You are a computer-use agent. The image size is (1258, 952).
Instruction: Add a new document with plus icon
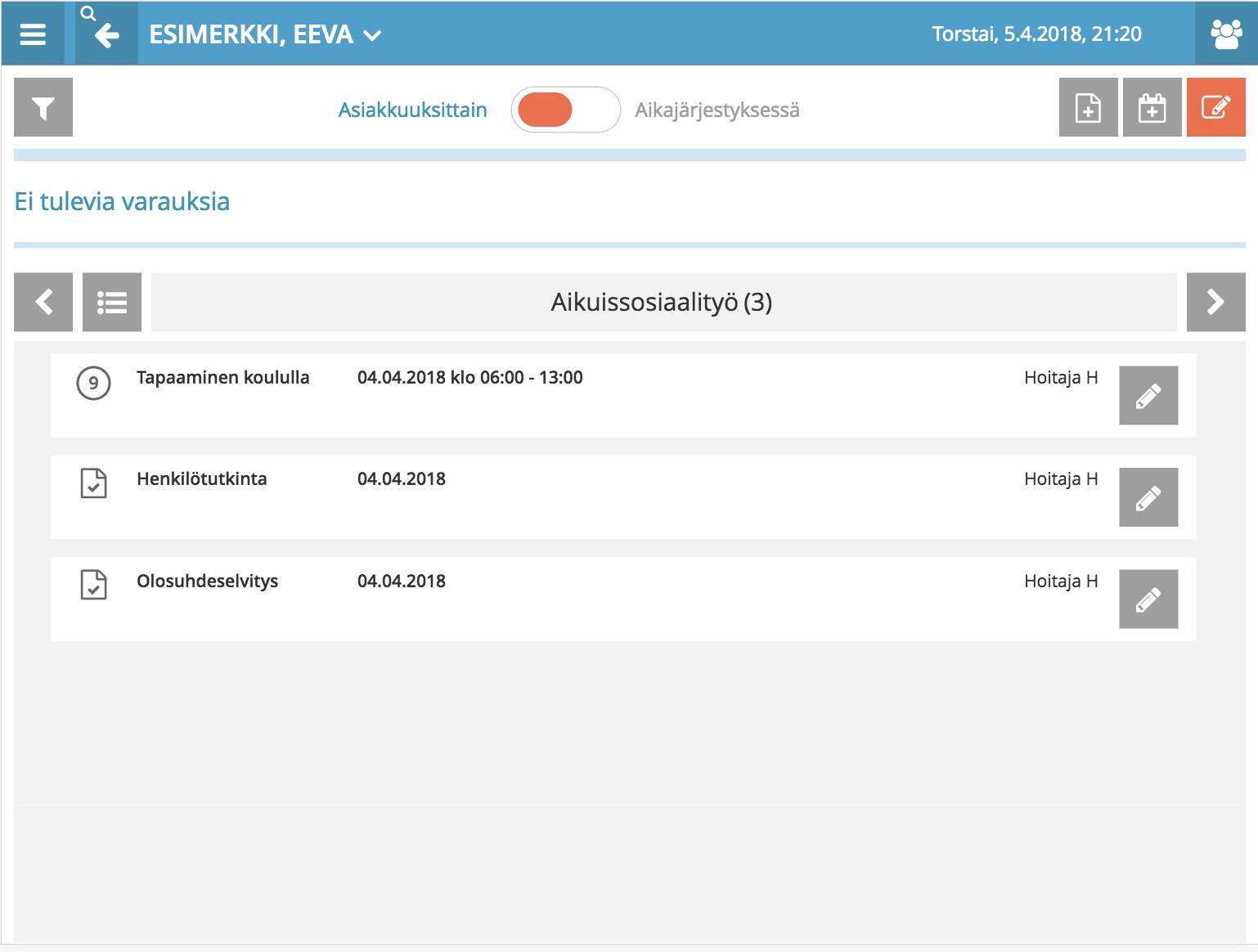1088,107
